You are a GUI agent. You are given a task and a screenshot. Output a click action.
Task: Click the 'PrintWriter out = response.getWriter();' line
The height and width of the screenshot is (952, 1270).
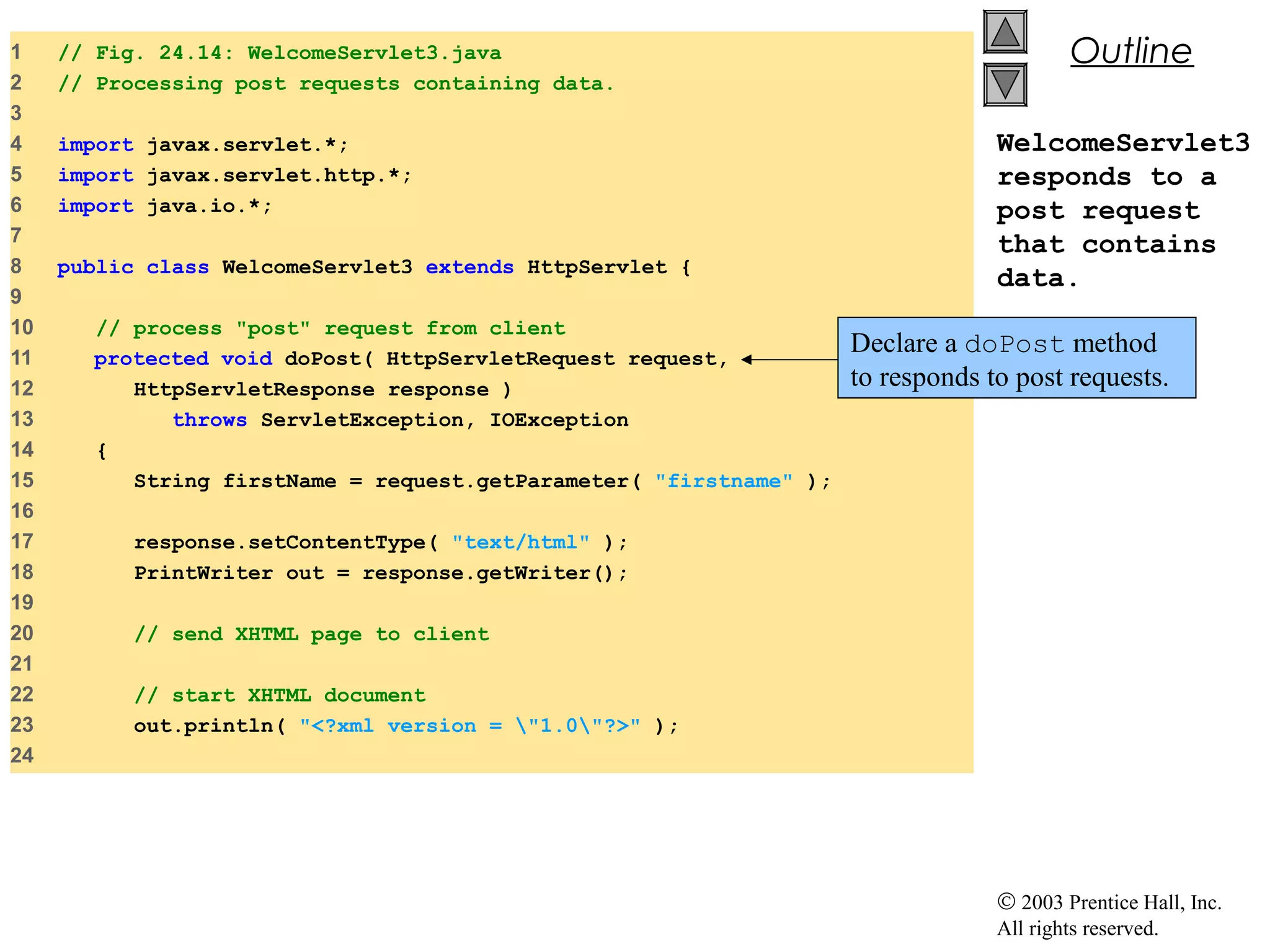pos(381,573)
